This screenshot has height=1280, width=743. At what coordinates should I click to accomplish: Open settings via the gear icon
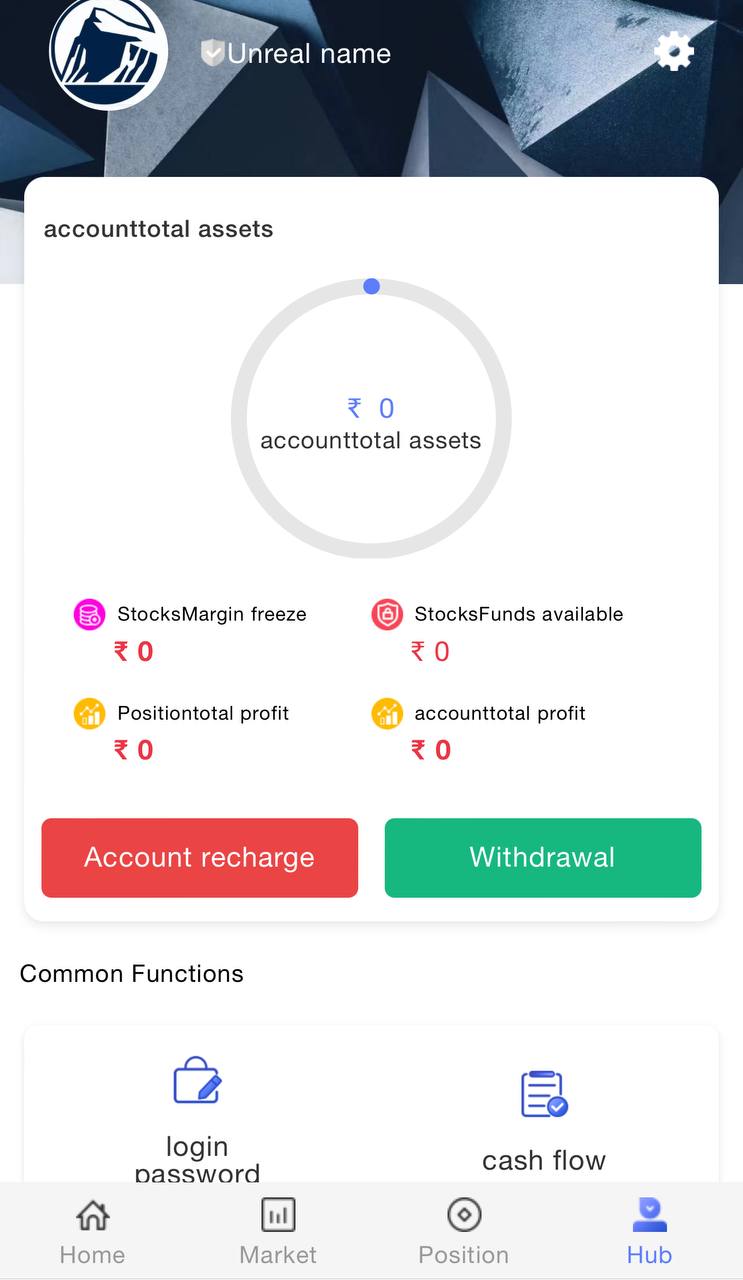click(674, 51)
